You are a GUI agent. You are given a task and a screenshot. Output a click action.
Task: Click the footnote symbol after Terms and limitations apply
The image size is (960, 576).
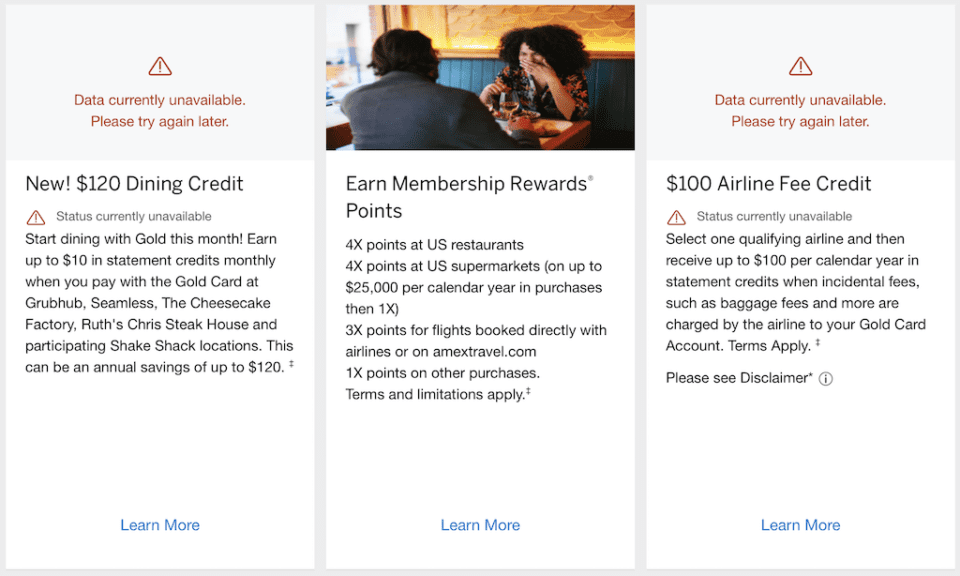527,390
